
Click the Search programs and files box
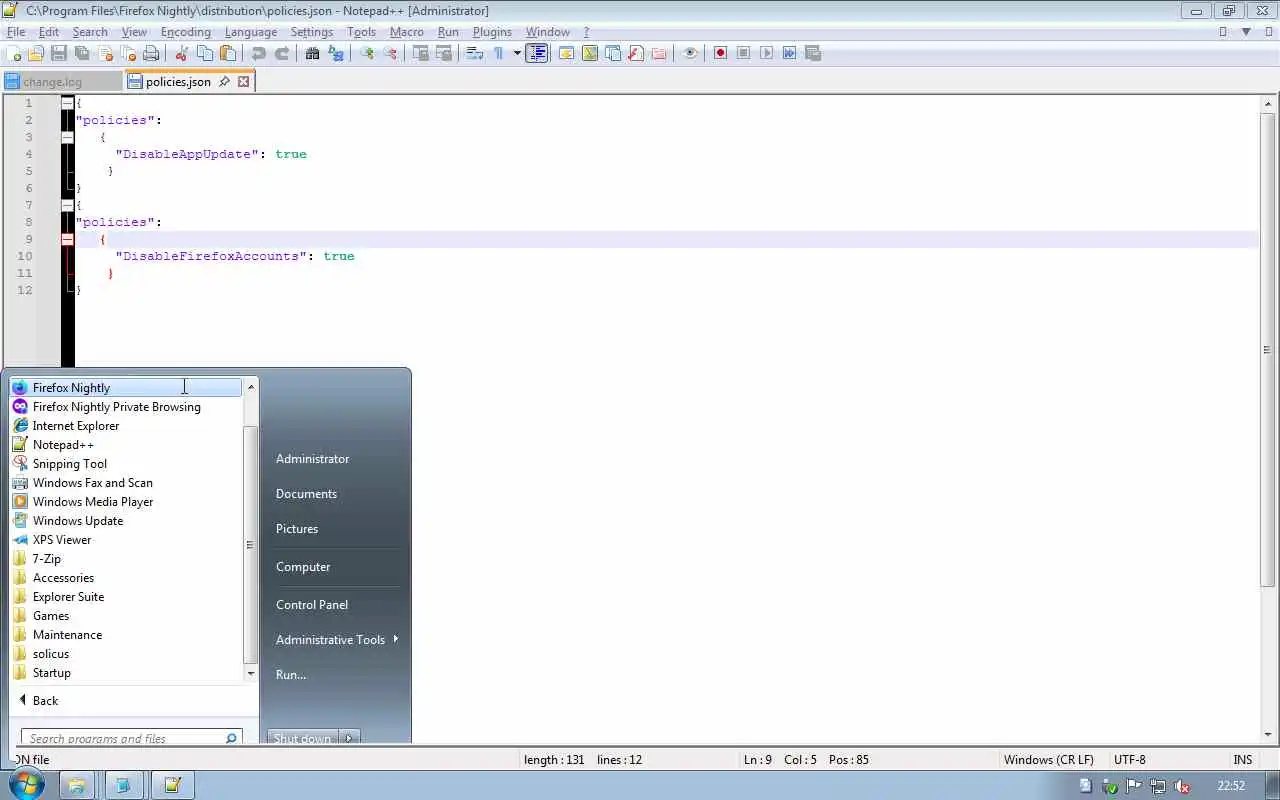click(x=130, y=738)
